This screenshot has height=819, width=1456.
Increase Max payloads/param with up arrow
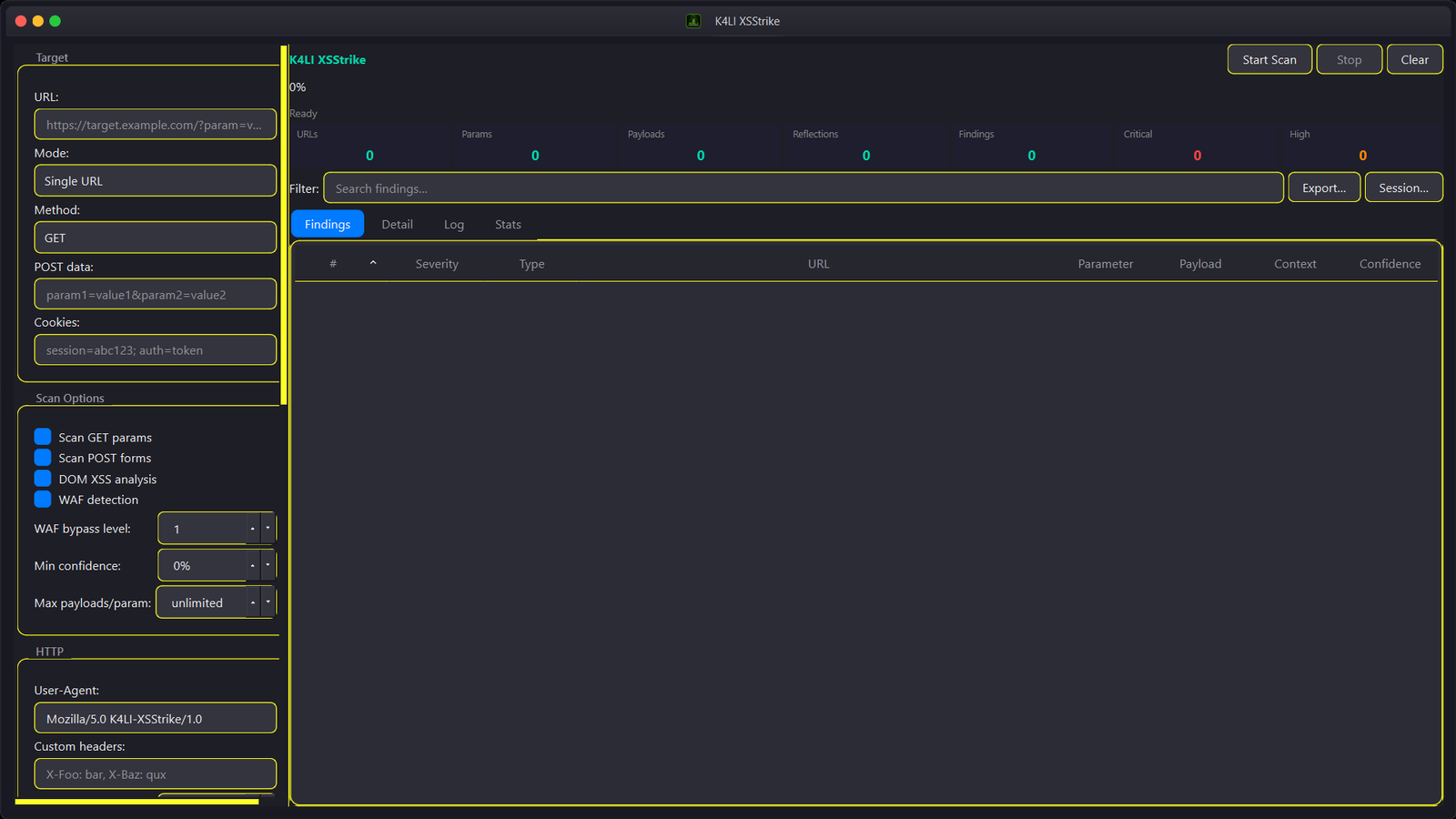click(253, 602)
